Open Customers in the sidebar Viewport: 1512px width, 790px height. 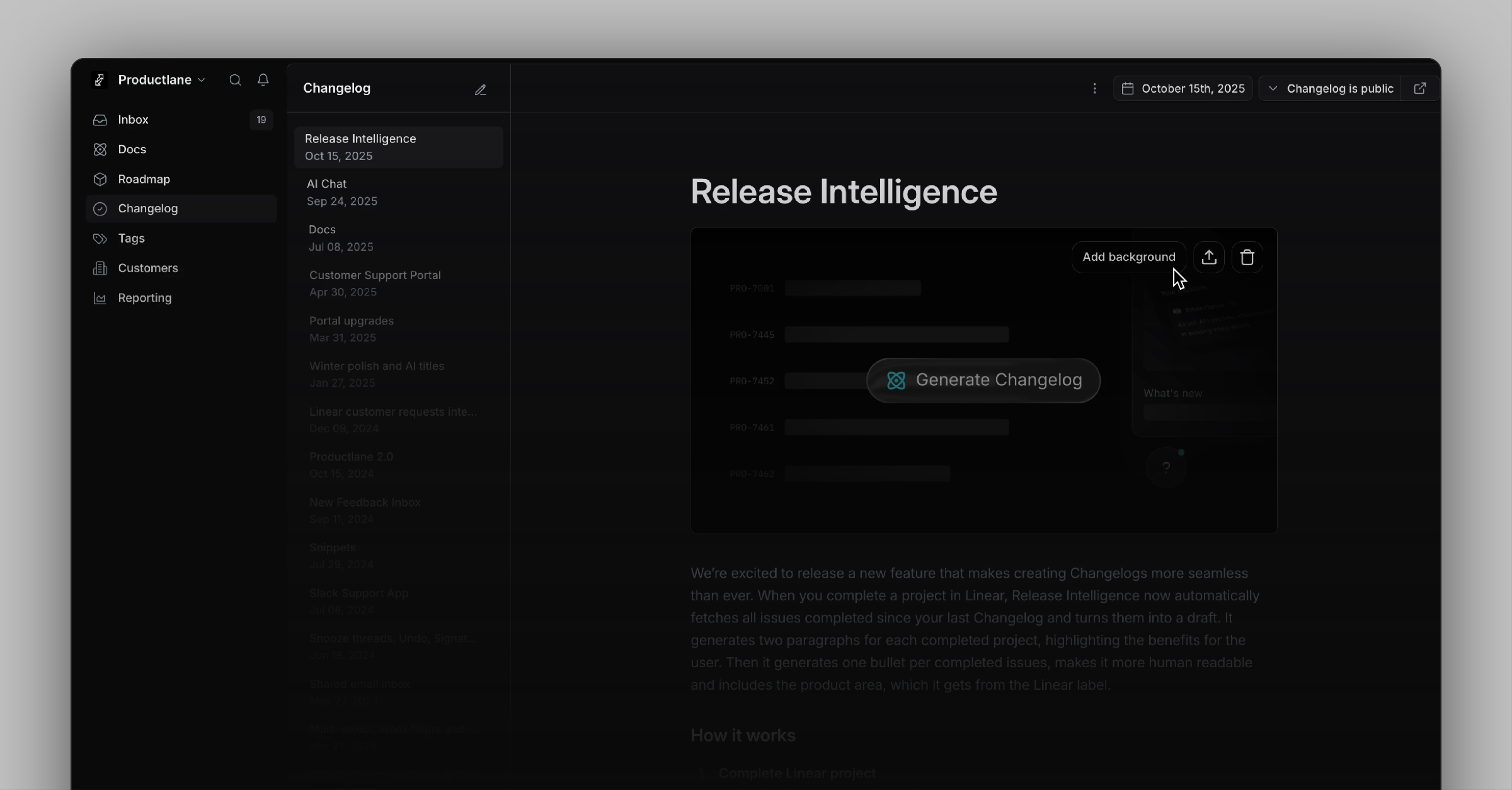(x=147, y=268)
